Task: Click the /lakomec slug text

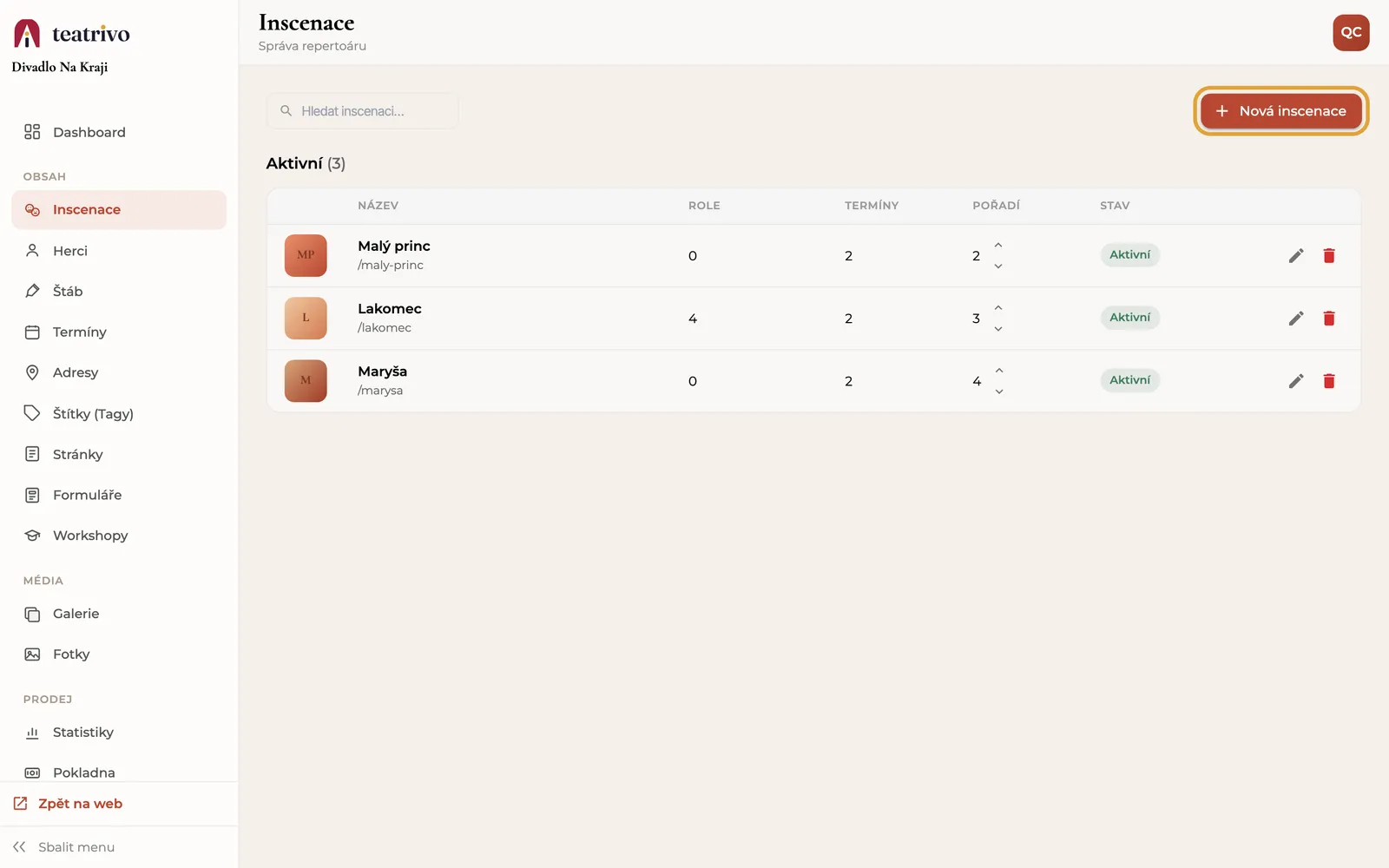Action: pyautogui.click(x=385, y=328)
